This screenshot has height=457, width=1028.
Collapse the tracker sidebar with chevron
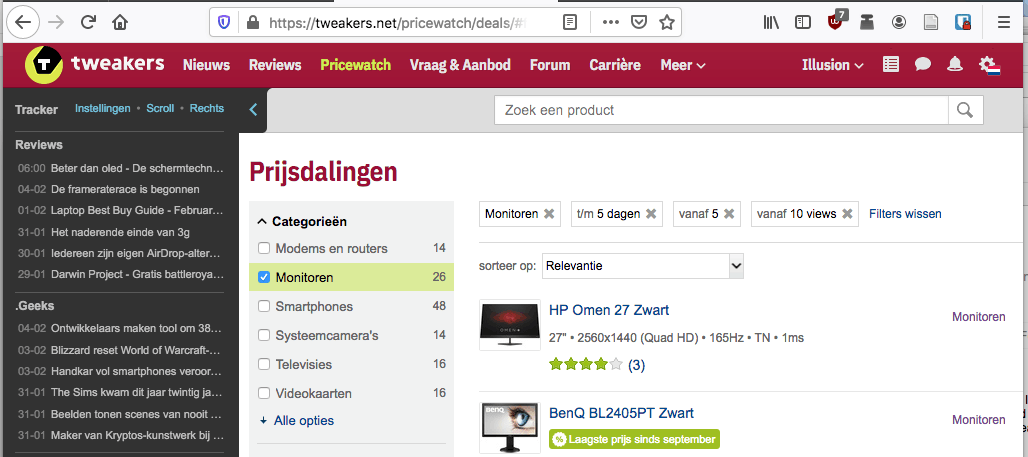(x=254, y=109)
